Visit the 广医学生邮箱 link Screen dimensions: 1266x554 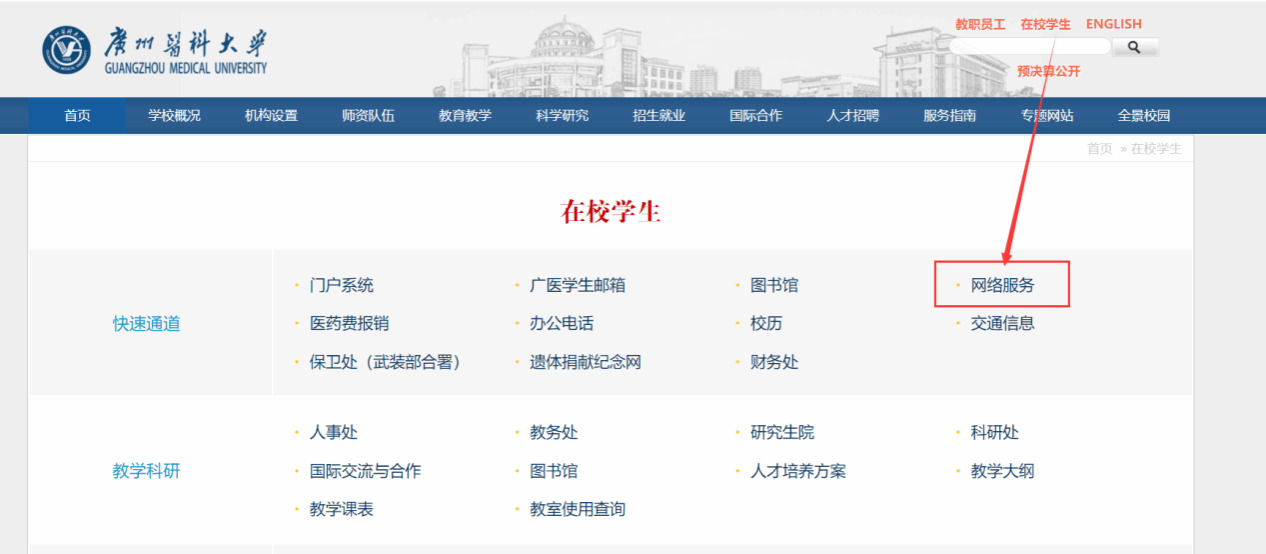[x=578, y=285]
